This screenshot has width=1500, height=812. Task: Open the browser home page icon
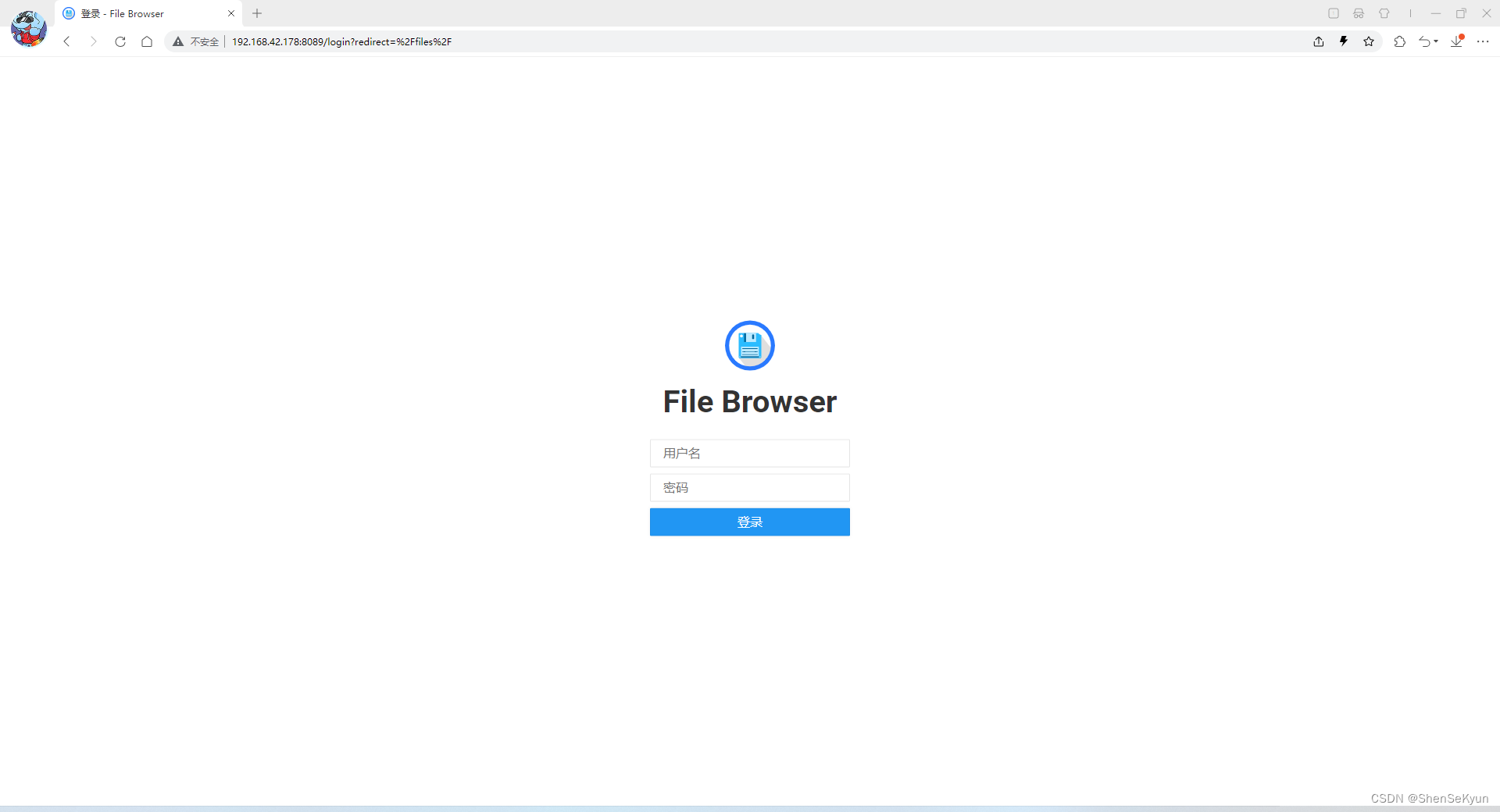click(x=147, y=41)
